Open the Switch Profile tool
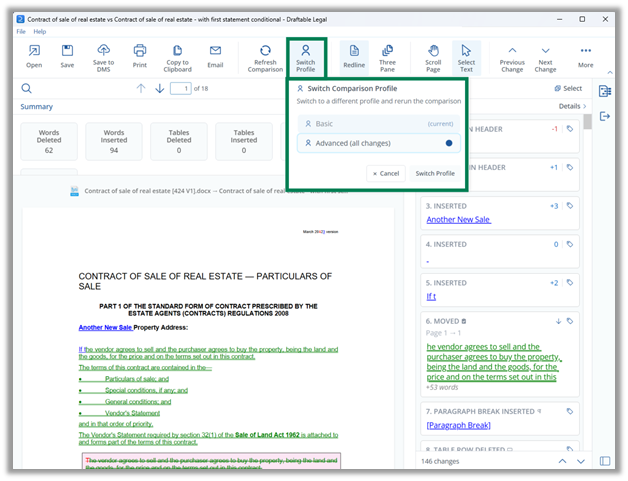This screenshot has width=628, height=481. tap(306, 58)
